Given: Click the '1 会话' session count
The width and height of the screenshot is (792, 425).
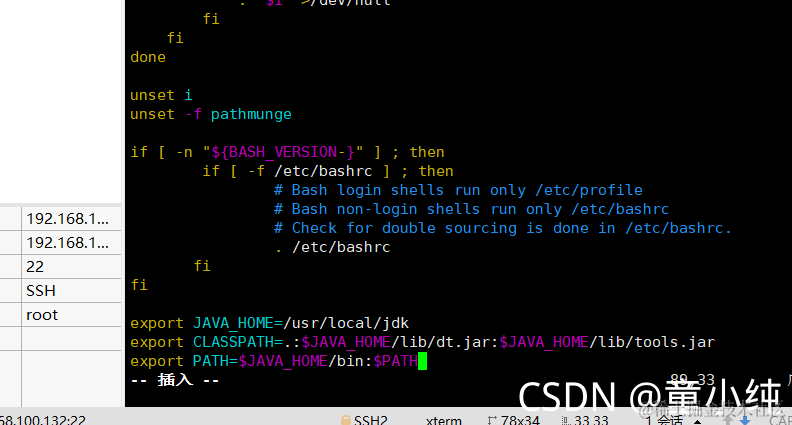Looking at the screenshot, I should pyautogui.click(x=664, y=420).
